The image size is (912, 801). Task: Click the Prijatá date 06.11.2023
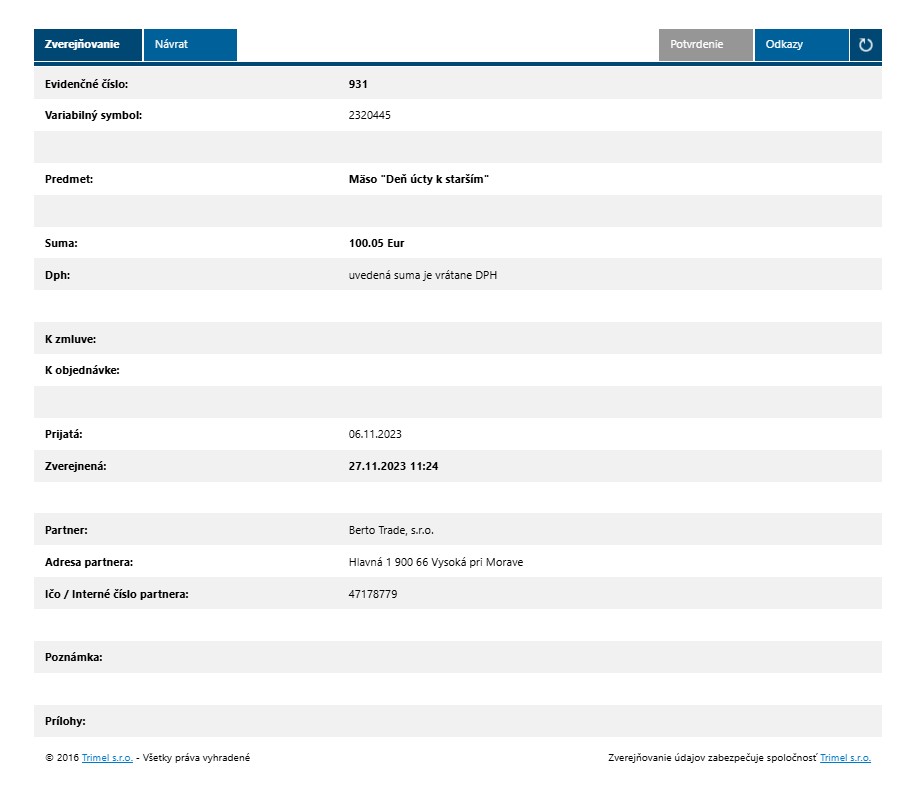point(375,435)
